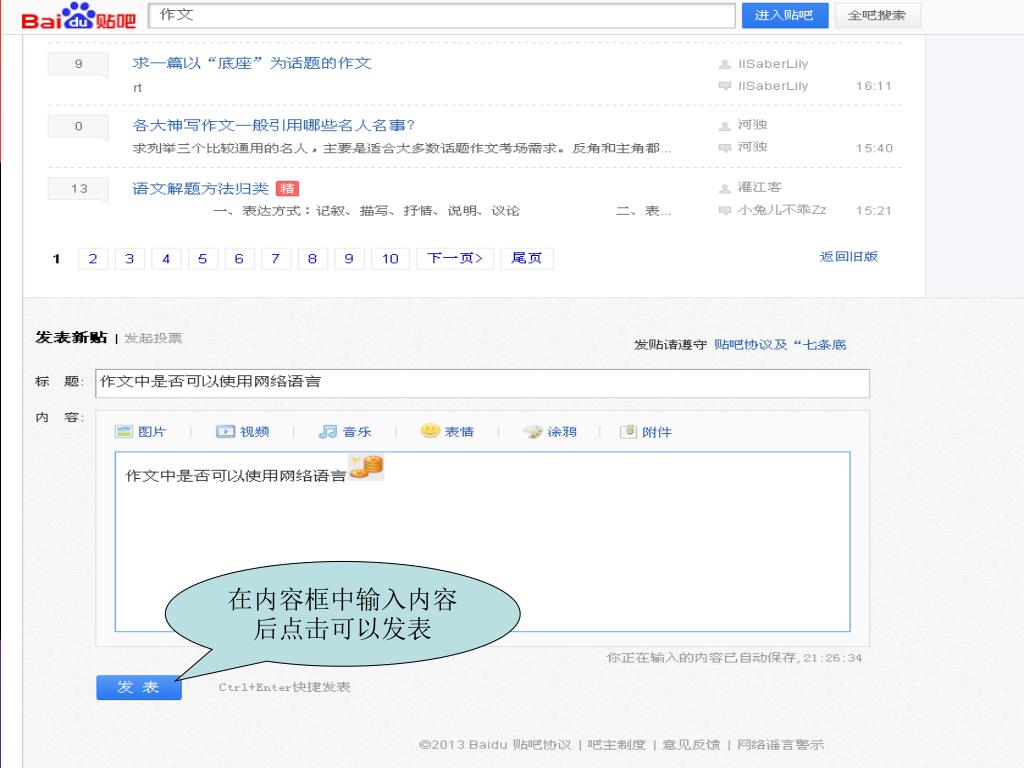This screenshot has height=768, width=1024.
Task: Open the thread 求一篇以"底座"为话题的作文
Action: coord(252,63)
